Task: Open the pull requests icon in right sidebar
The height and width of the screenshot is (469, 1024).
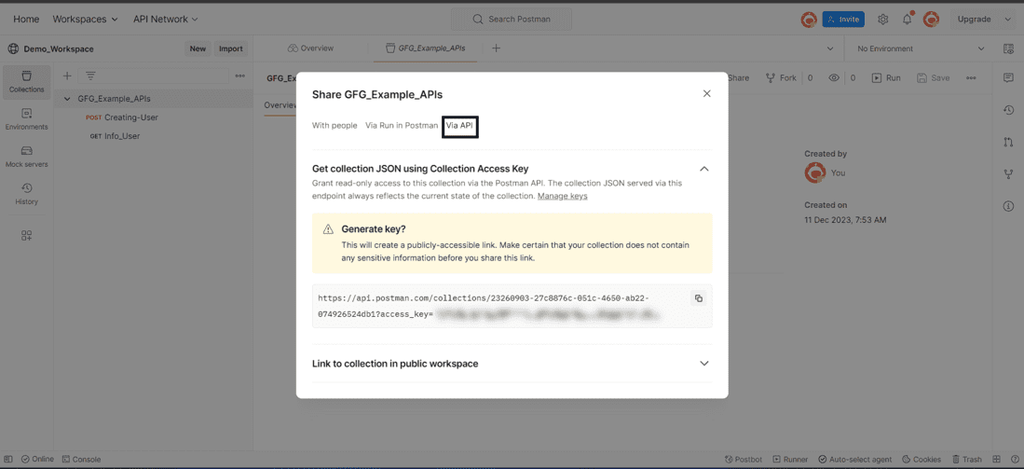Action: pyautogui.click(x=1008, y=142)
